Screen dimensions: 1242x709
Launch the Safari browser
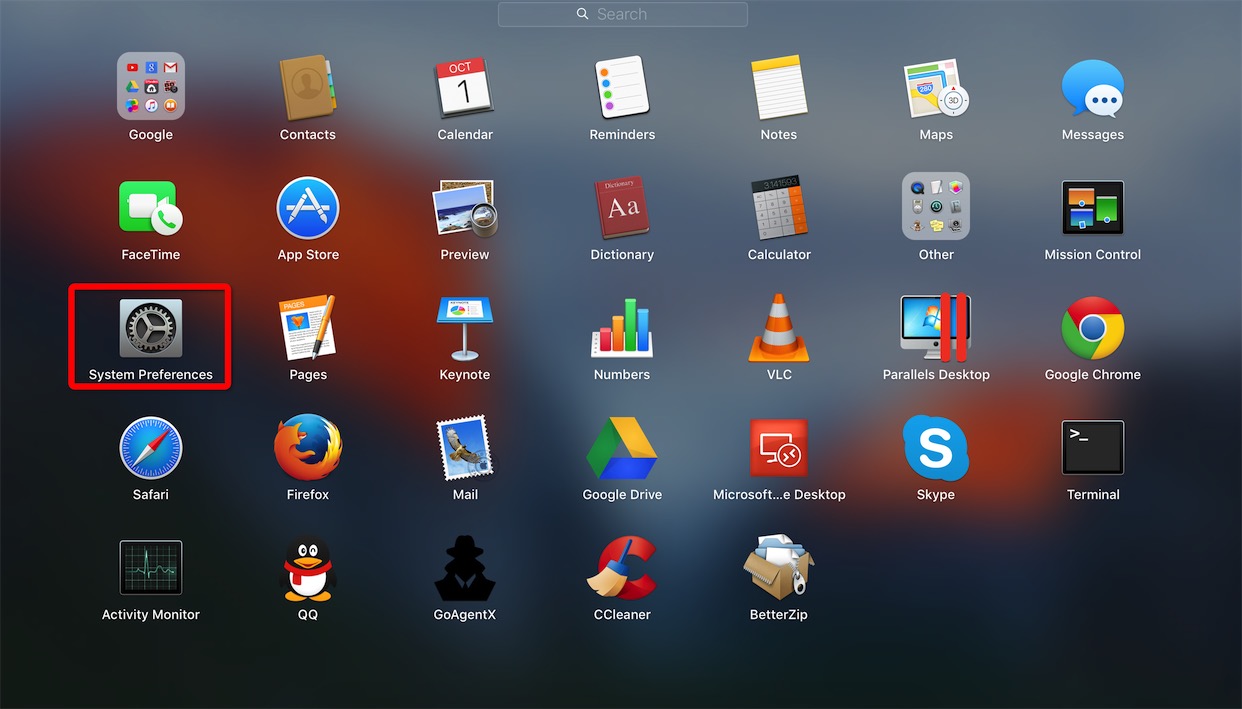pos(151,447)
